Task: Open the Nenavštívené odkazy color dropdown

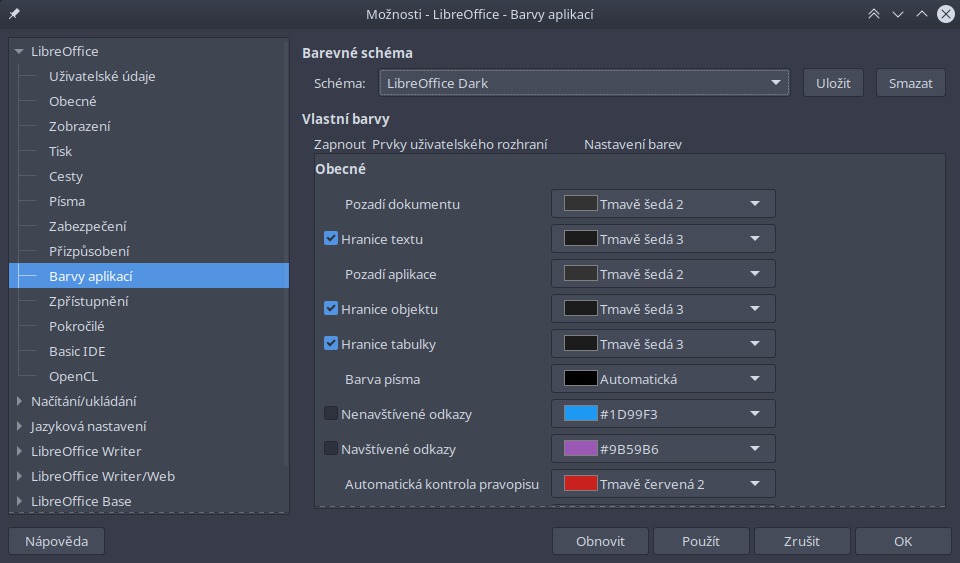Action: (663, 414)
